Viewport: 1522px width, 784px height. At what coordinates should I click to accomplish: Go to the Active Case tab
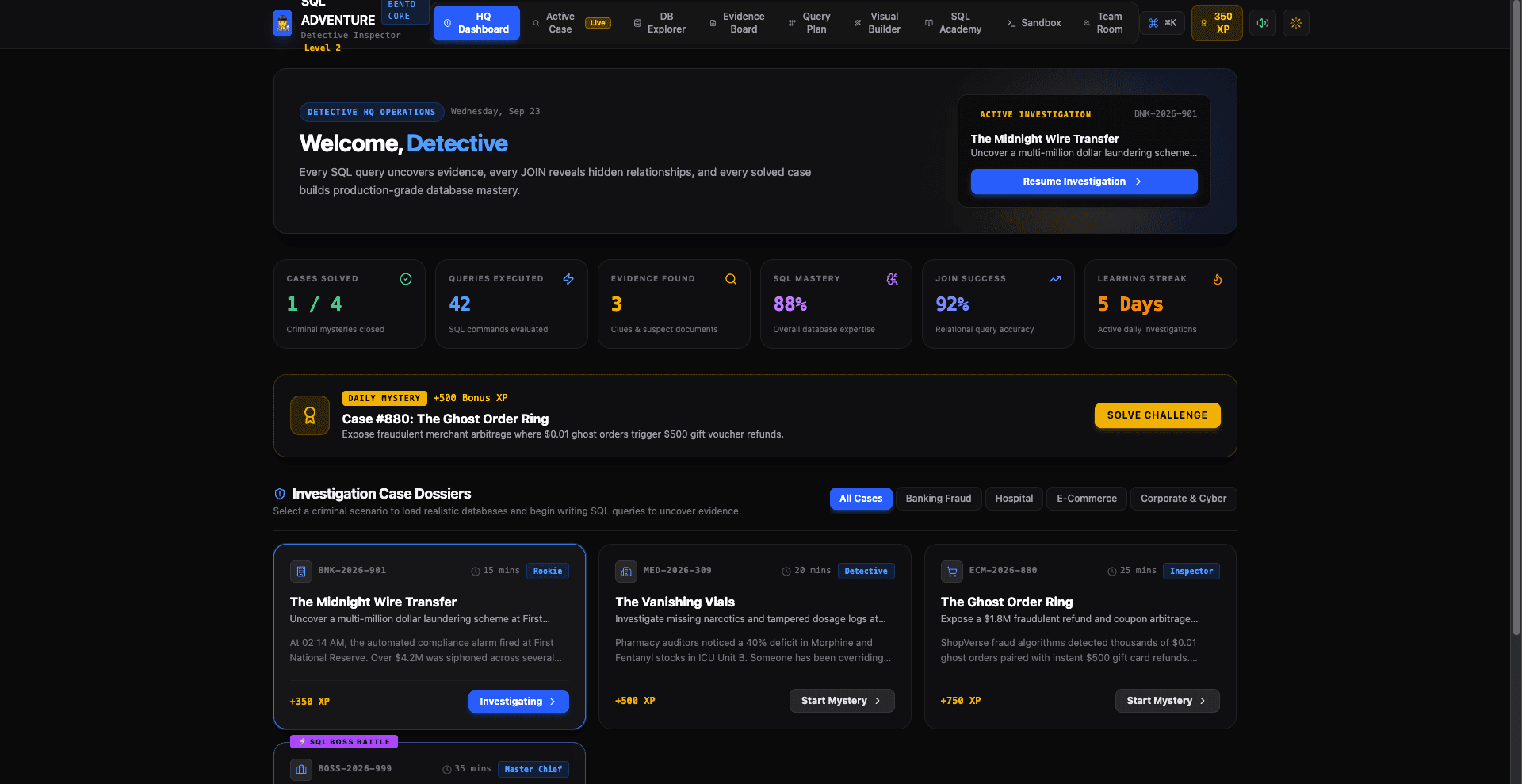pos(572,23)
